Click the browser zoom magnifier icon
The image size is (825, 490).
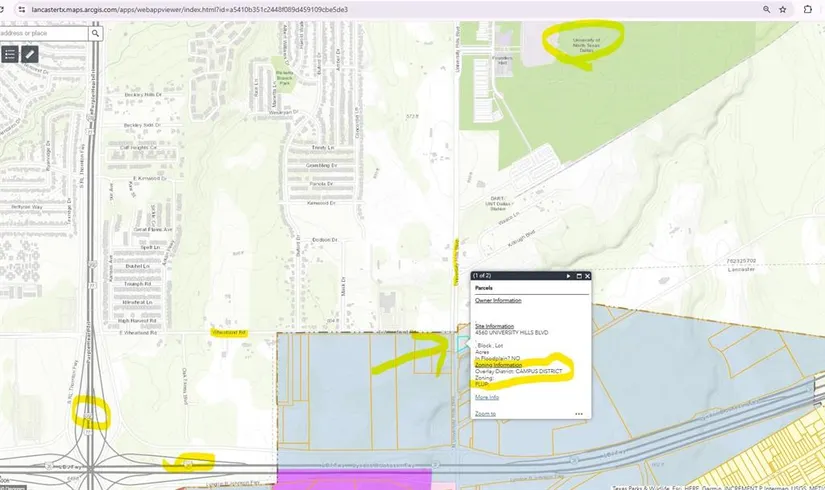tap(766, 9)
